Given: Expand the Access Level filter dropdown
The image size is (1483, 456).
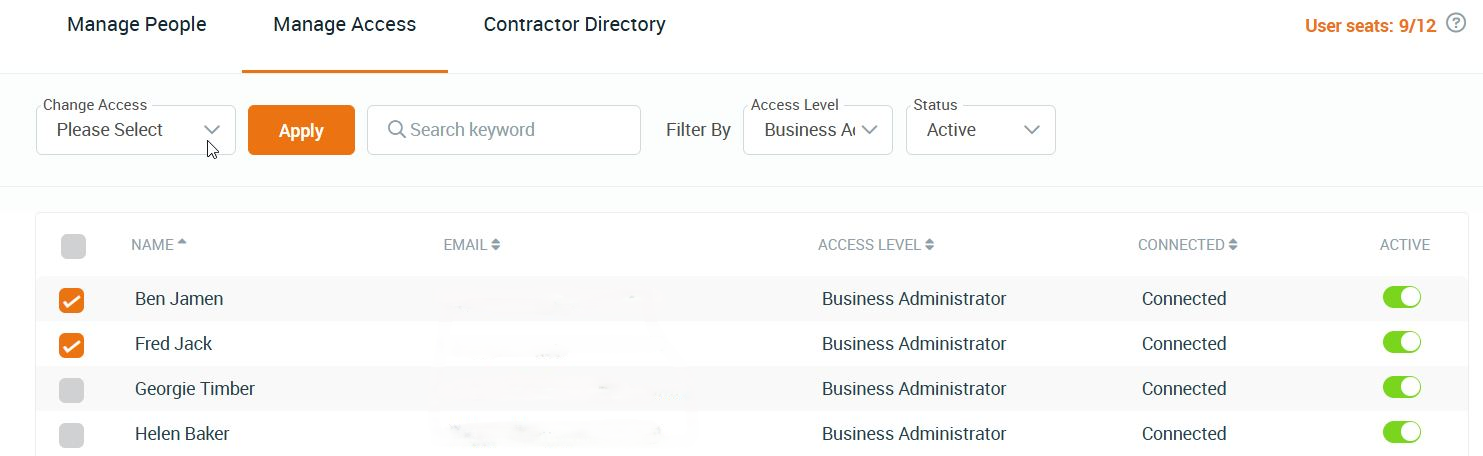Looking at the screenshot, I should [818, 130].
